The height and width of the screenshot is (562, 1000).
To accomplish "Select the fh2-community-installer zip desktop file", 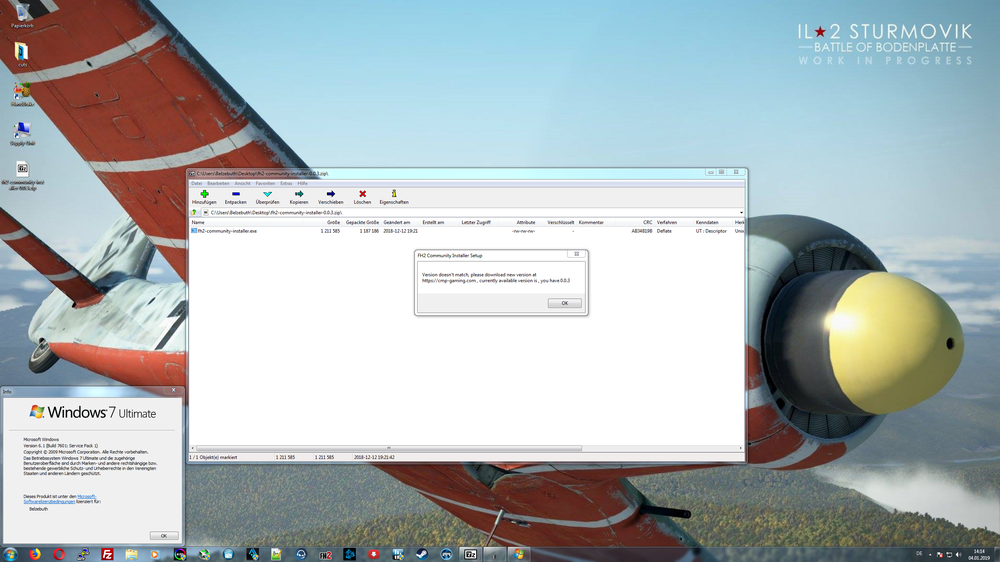I will coord(22,175).
